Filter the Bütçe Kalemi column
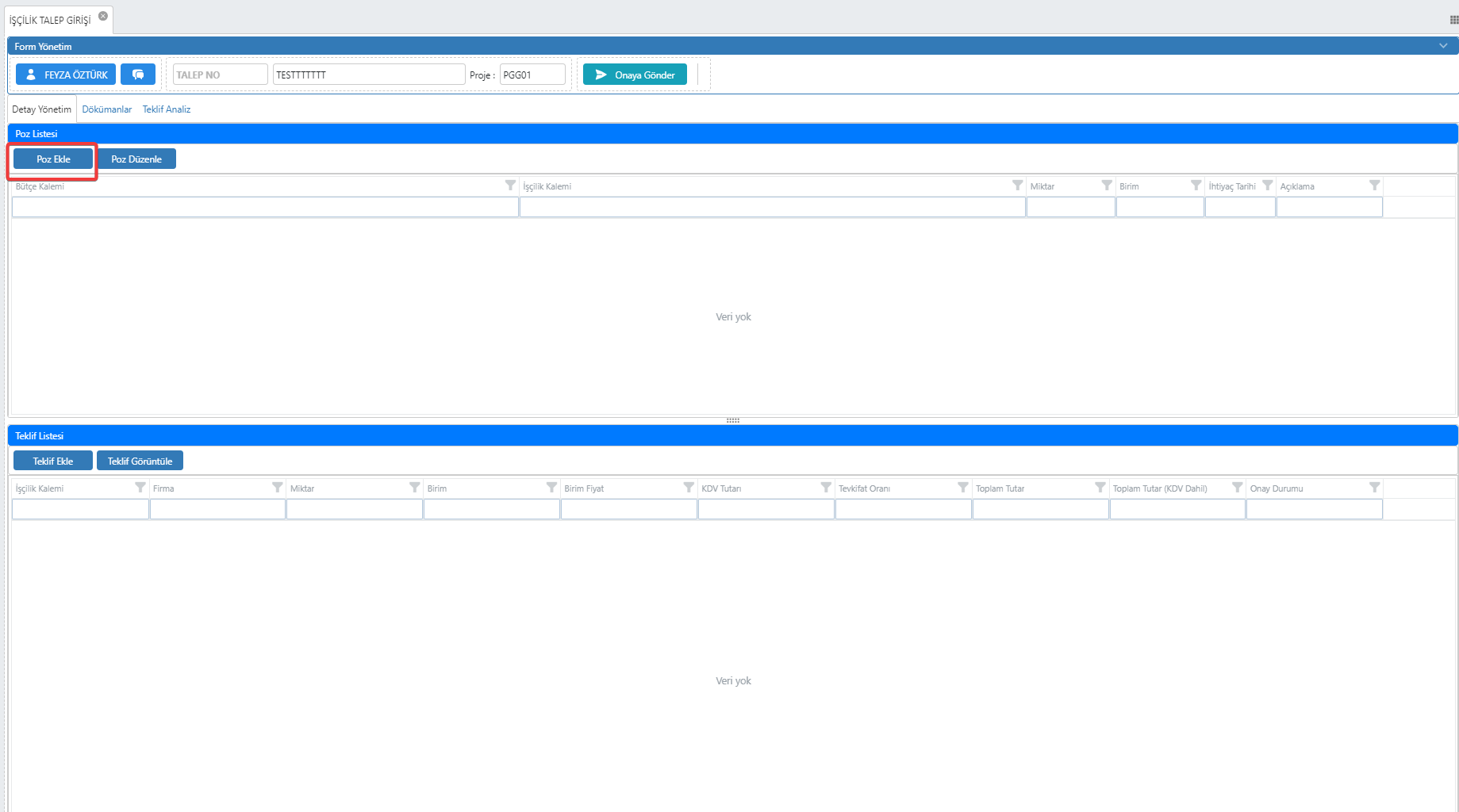The width and height of the screenshot is (1459, 812). coord(510,186)
